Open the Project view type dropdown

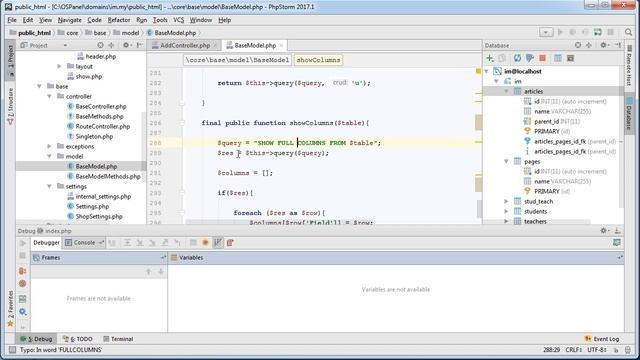[65, 45]
